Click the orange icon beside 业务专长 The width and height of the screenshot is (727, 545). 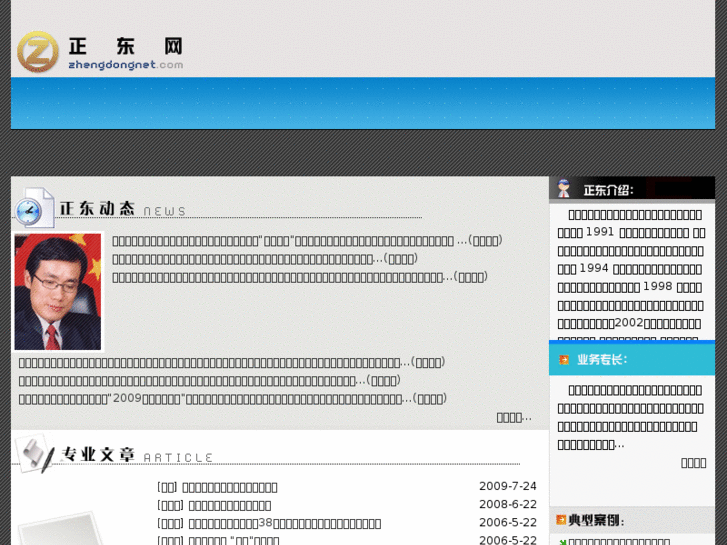(564, 360)
